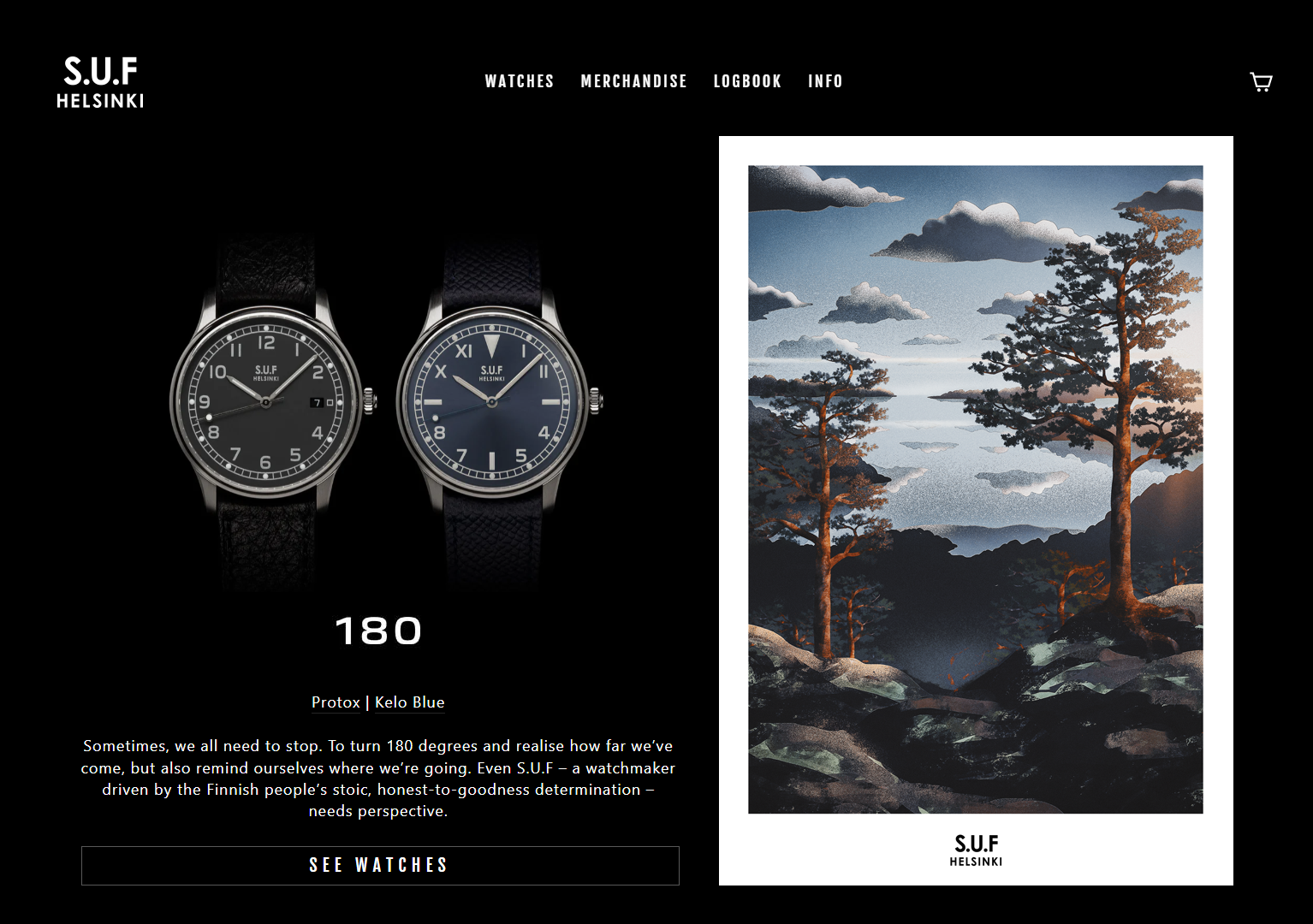Open the Merchandise menu item
This screenshot has height=924, width=1313.
coord(634,81)
